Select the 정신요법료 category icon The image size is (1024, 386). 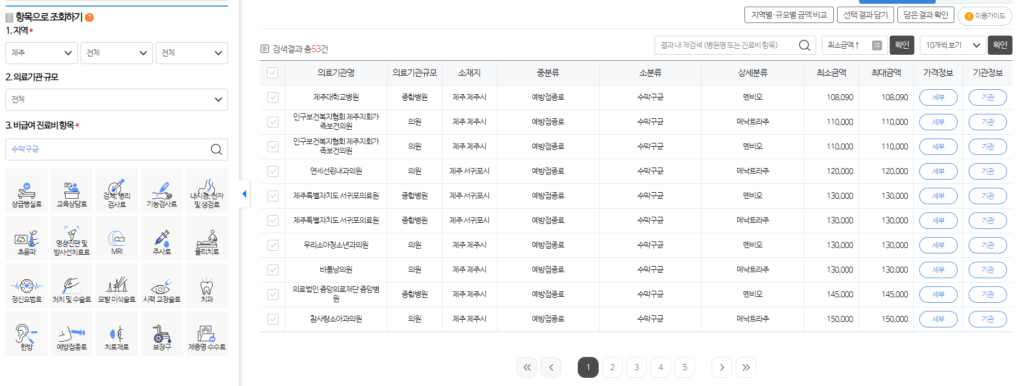tap(27, 286)
